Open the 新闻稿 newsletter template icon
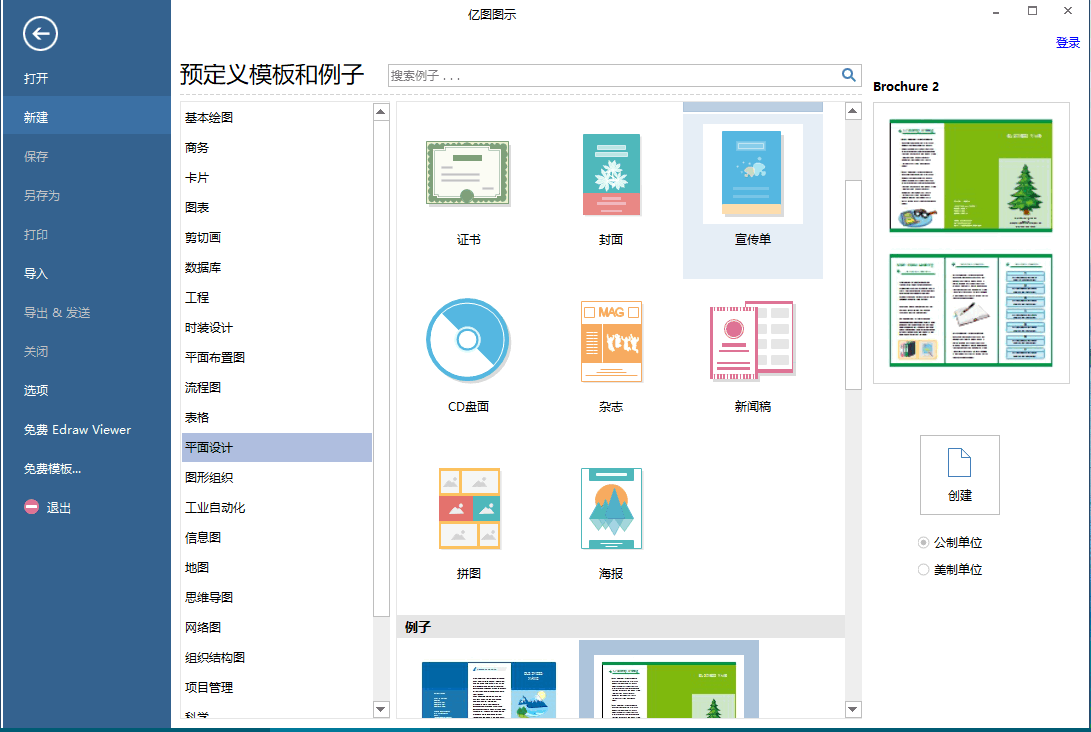The height and width of the screenshot is (732, 1091). point(752,341)
